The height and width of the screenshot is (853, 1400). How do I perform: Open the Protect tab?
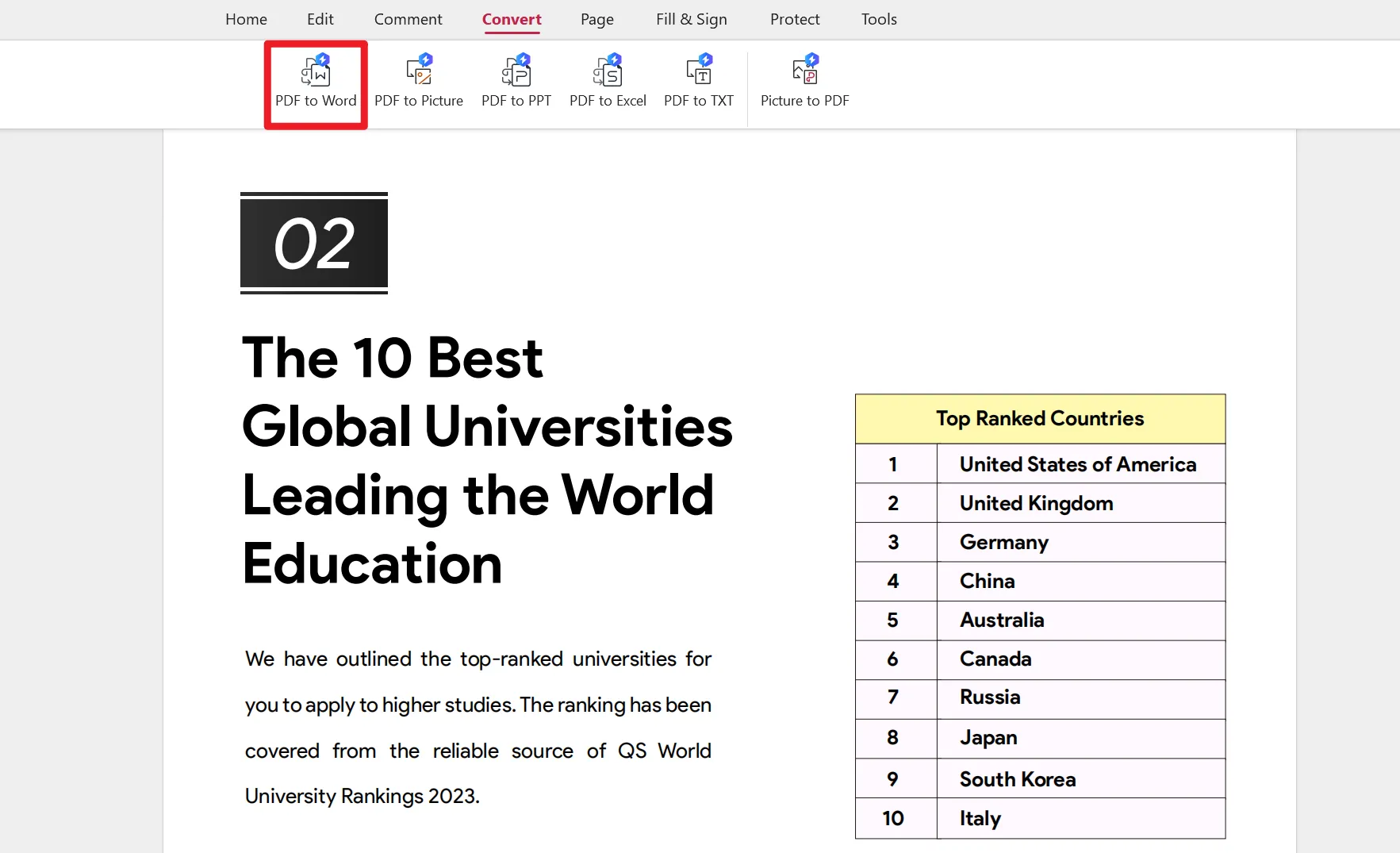coord(795,19)
